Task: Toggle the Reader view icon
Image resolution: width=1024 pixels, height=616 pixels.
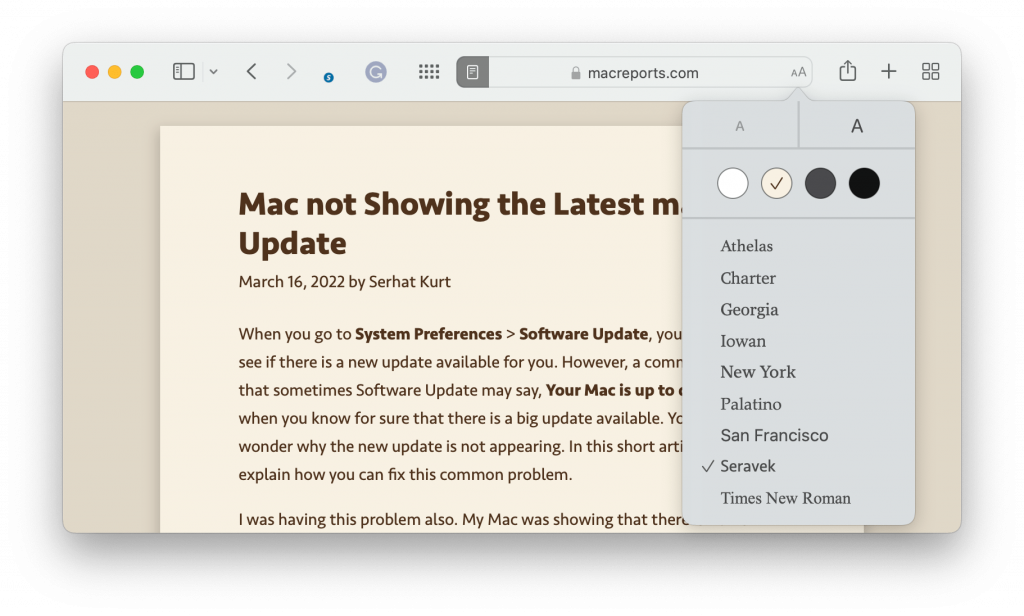Action: [472, 72]
